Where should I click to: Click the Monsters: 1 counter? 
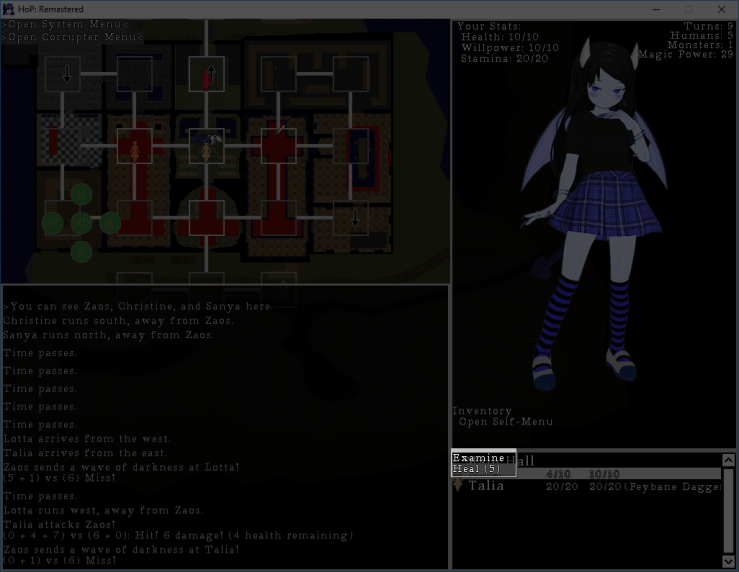700,45
